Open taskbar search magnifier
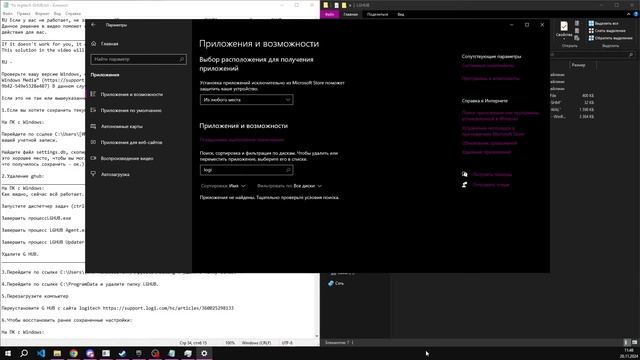This screenshot has height=360, width=640. tap(24, 353)
